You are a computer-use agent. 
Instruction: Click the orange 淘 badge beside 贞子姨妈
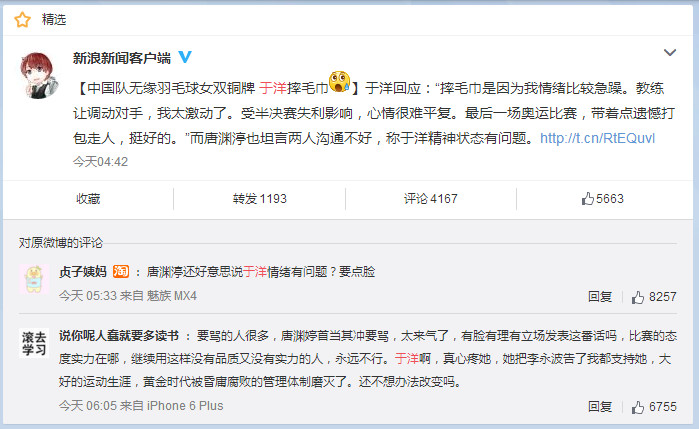point(121,271)
